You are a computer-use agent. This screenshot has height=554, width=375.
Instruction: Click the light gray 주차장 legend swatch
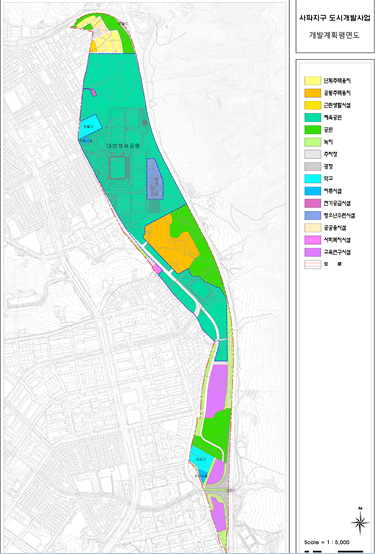[x=313, y=154]
